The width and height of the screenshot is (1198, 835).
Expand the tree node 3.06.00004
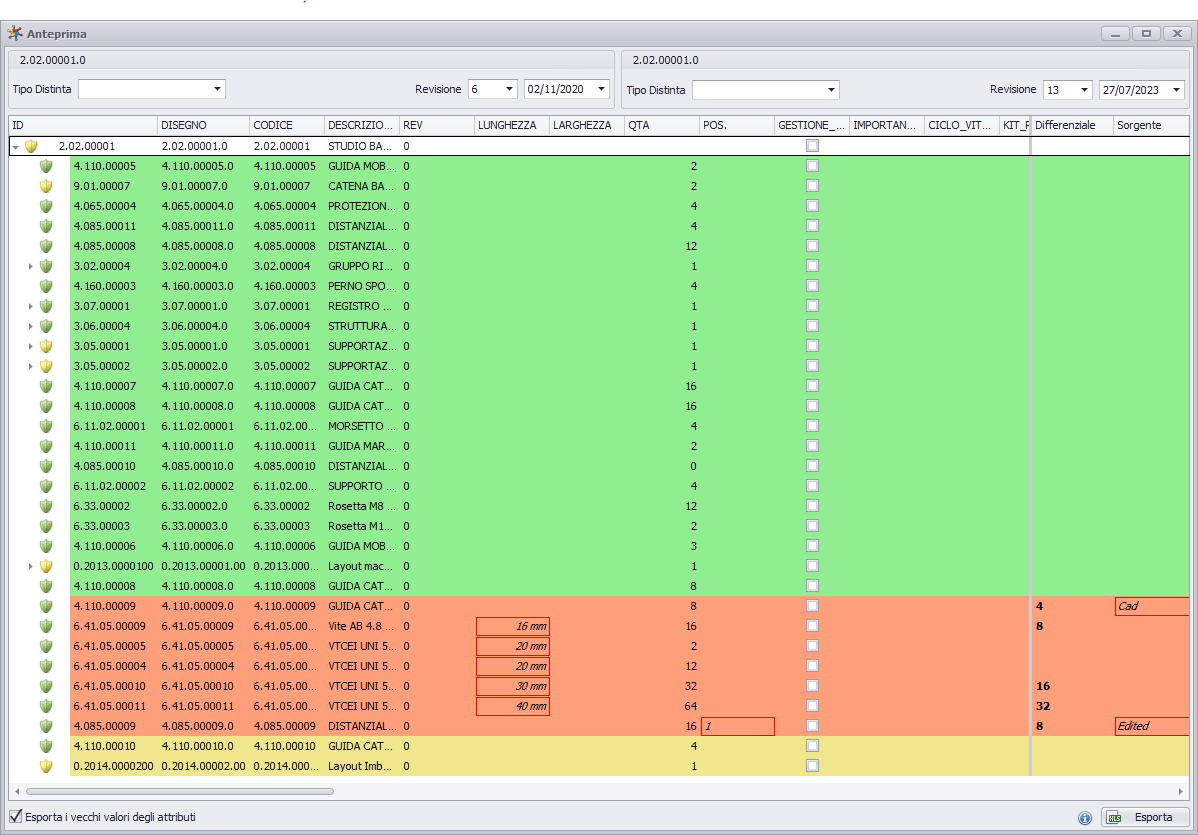coord(31,326)
